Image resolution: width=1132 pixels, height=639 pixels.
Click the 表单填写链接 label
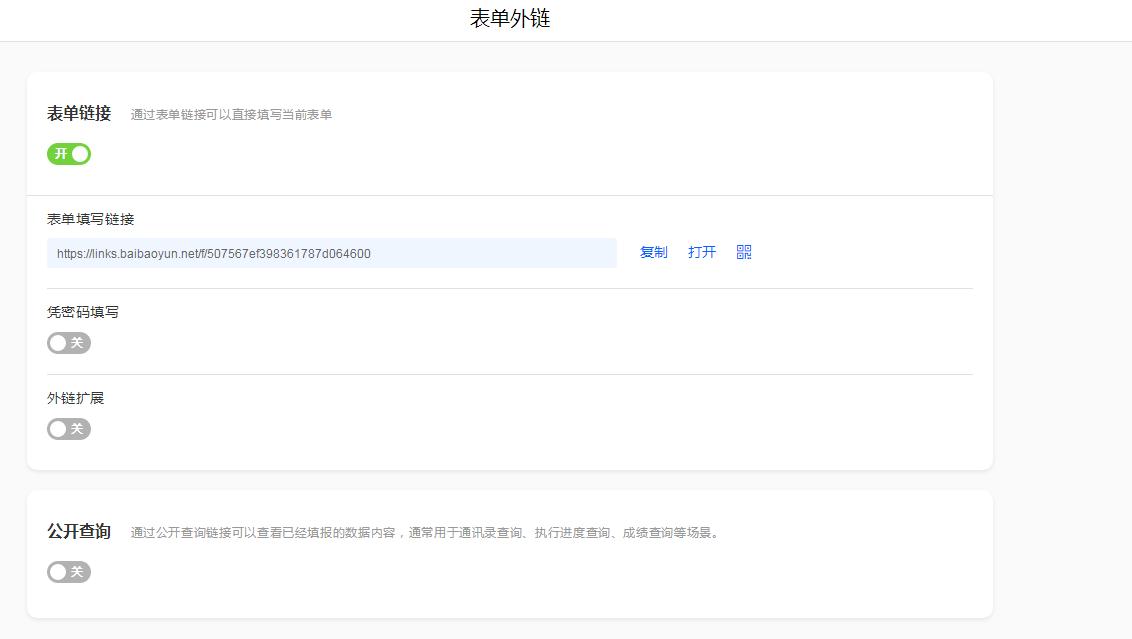(x=90, y=219)
